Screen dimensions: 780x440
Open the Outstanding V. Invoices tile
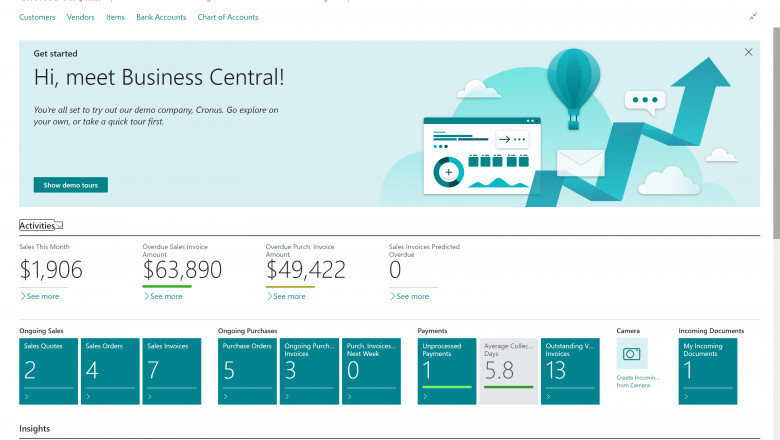point(570,371)
